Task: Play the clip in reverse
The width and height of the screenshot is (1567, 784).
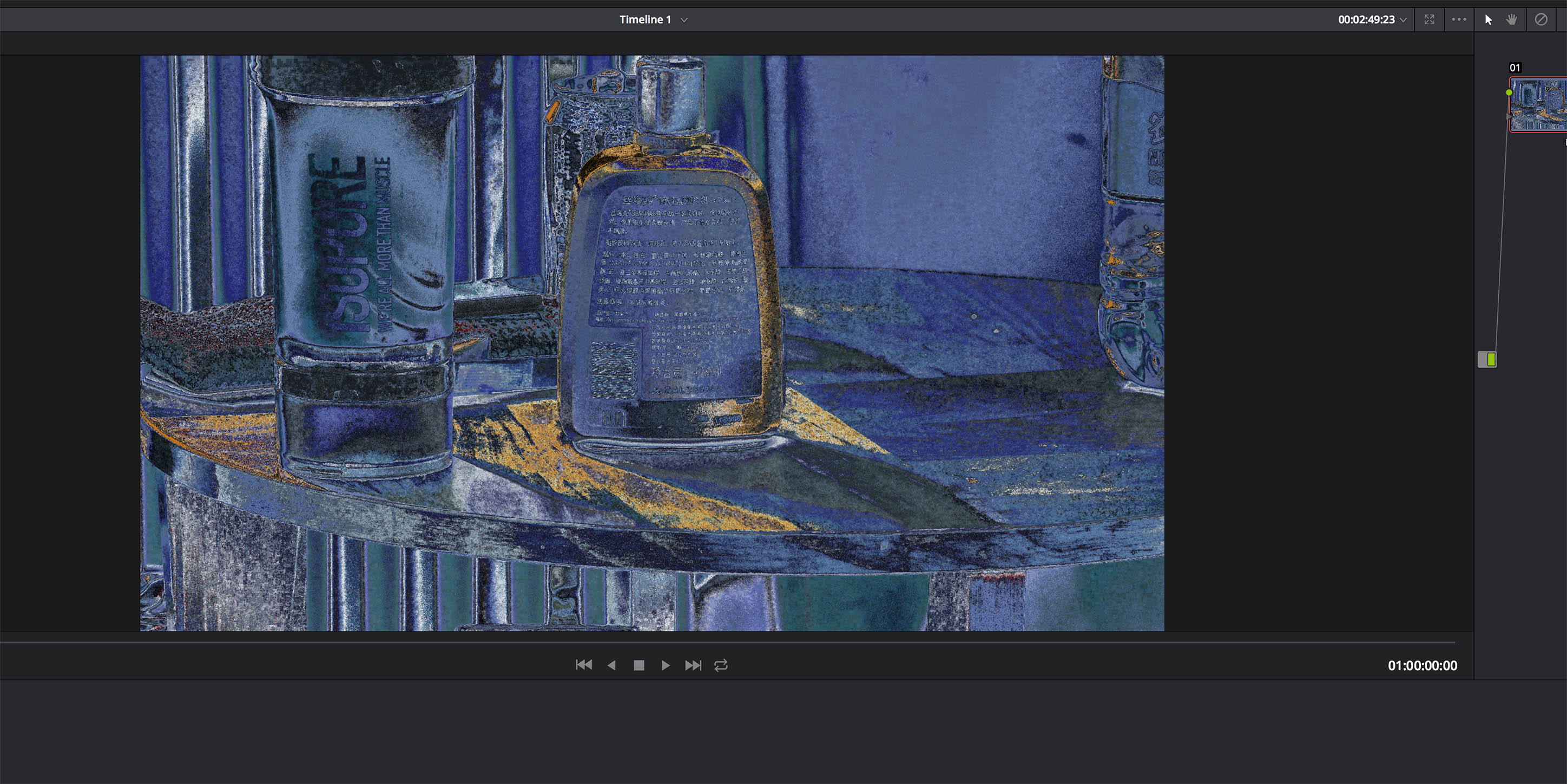Action: click(611, 665)
